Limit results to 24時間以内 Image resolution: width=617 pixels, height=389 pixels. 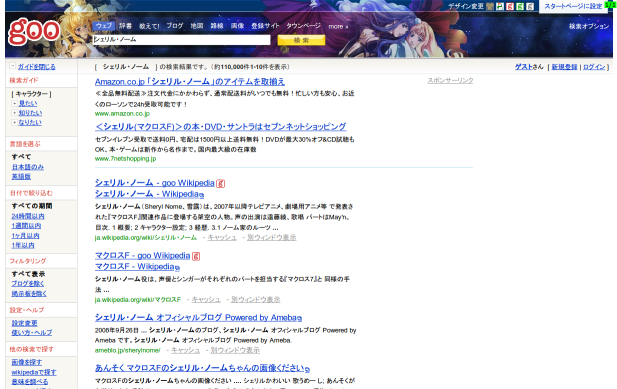coord(28,216)
